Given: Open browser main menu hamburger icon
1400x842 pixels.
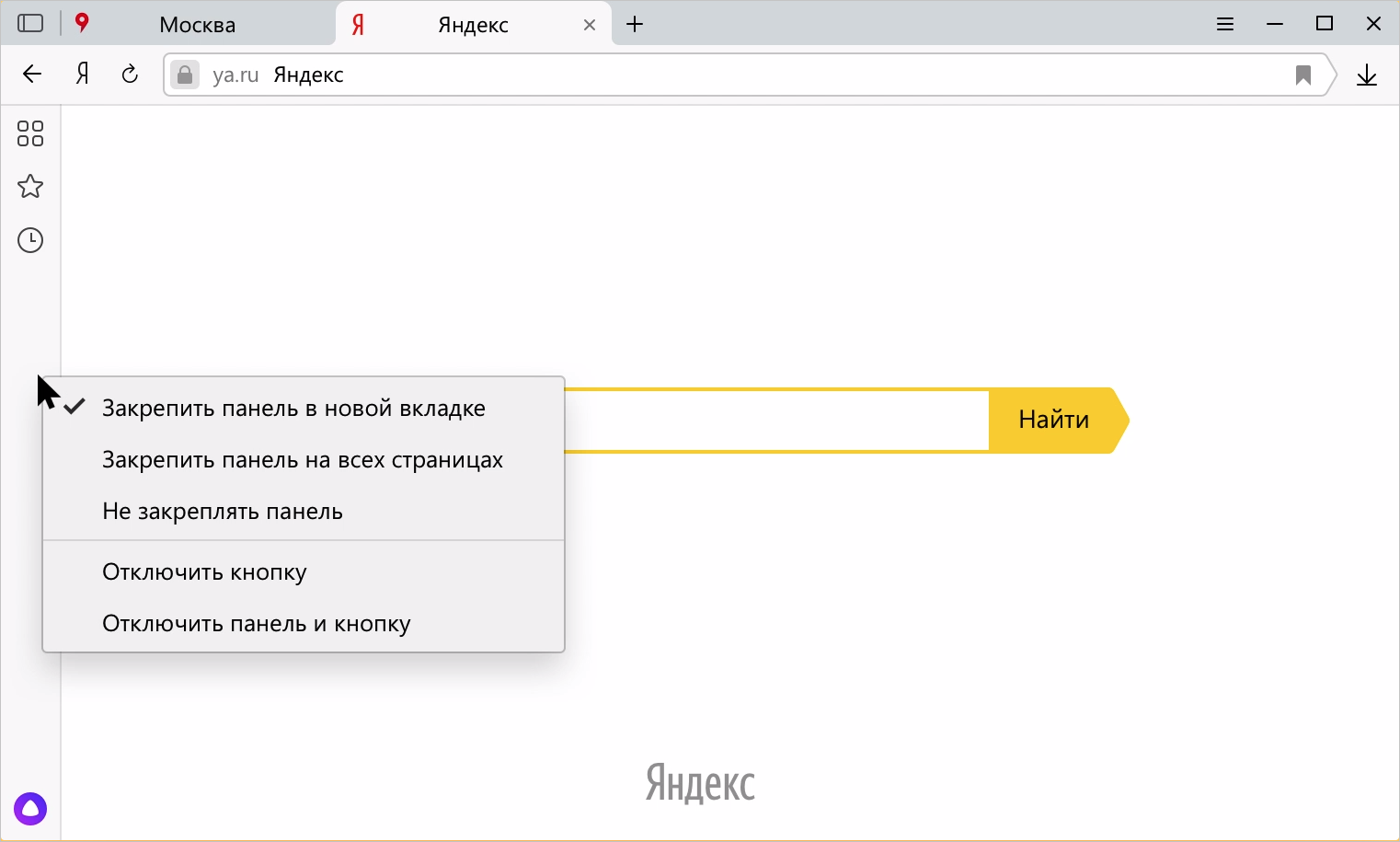Looking at the screenshot, I should 1225,24.
